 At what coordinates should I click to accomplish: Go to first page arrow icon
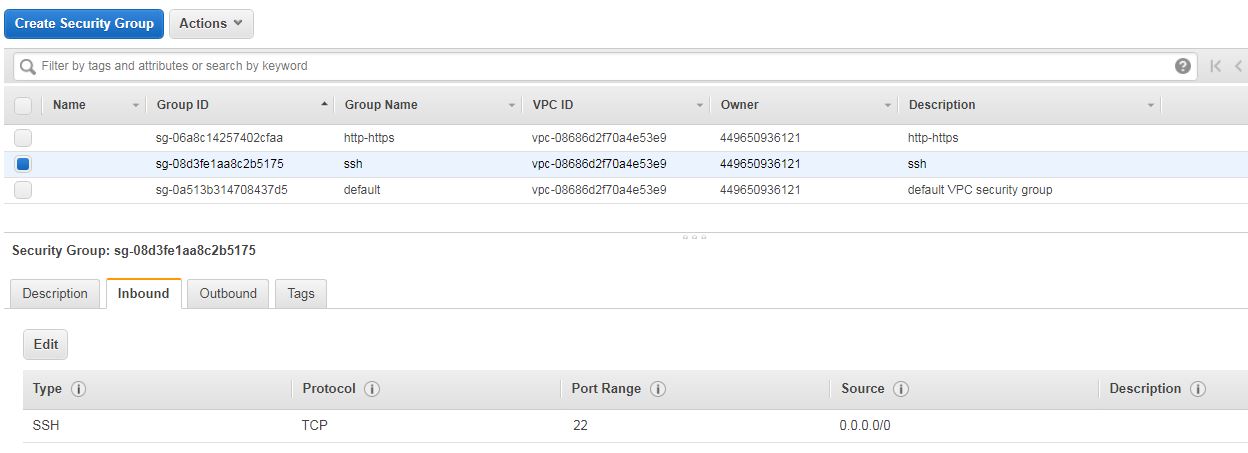1215,66
